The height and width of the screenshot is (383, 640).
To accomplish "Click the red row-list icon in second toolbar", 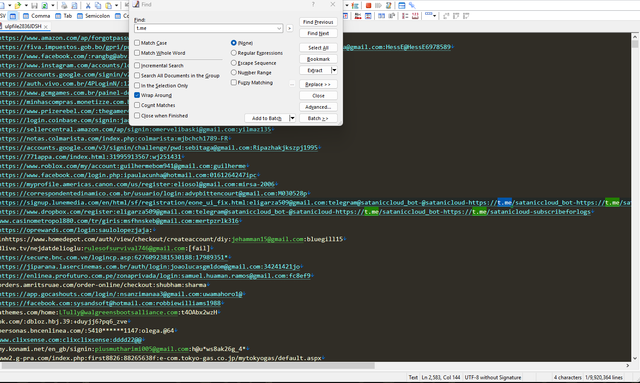I will [405, 16].
